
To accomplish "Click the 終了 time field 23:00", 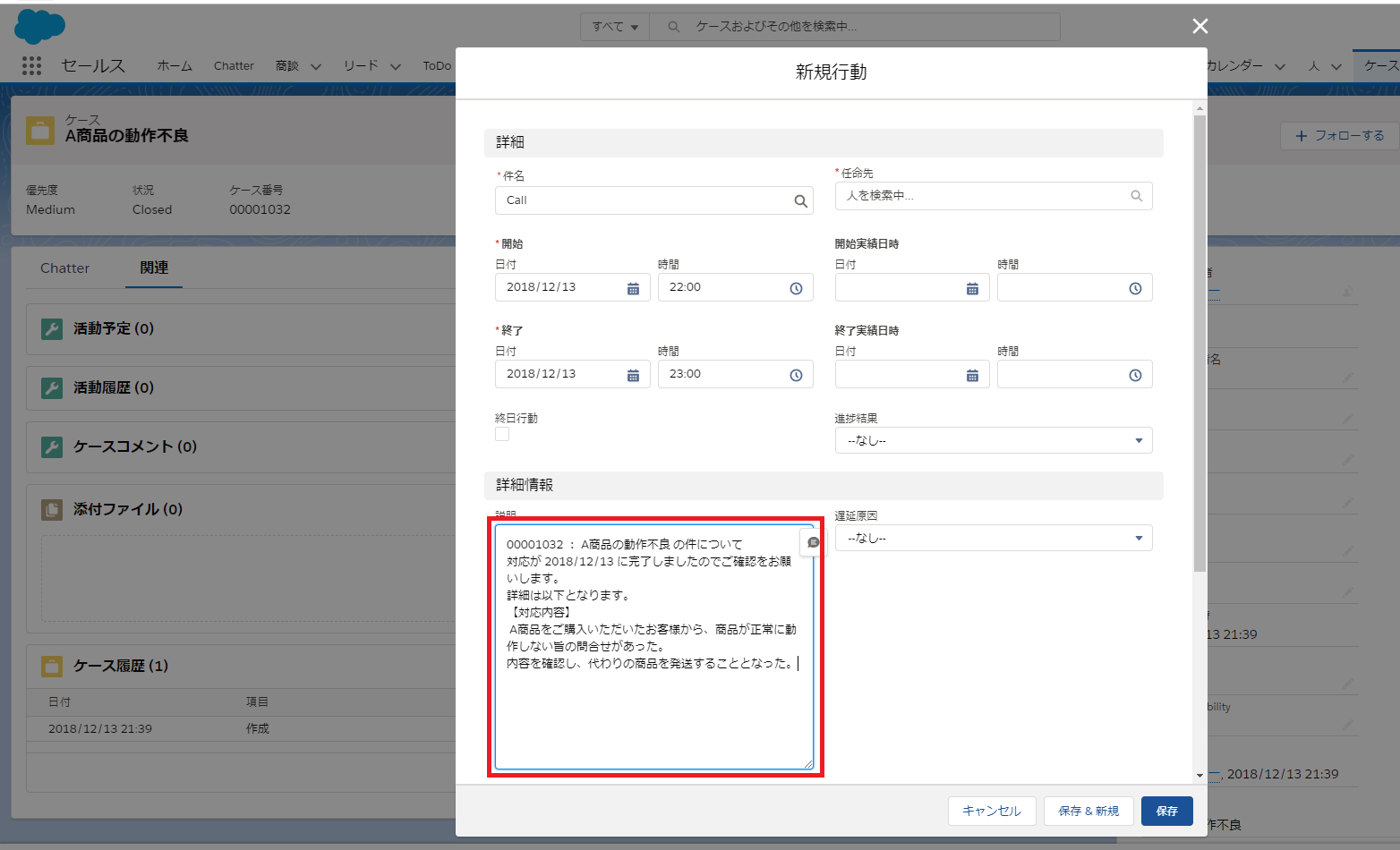I will click(736, 374).
